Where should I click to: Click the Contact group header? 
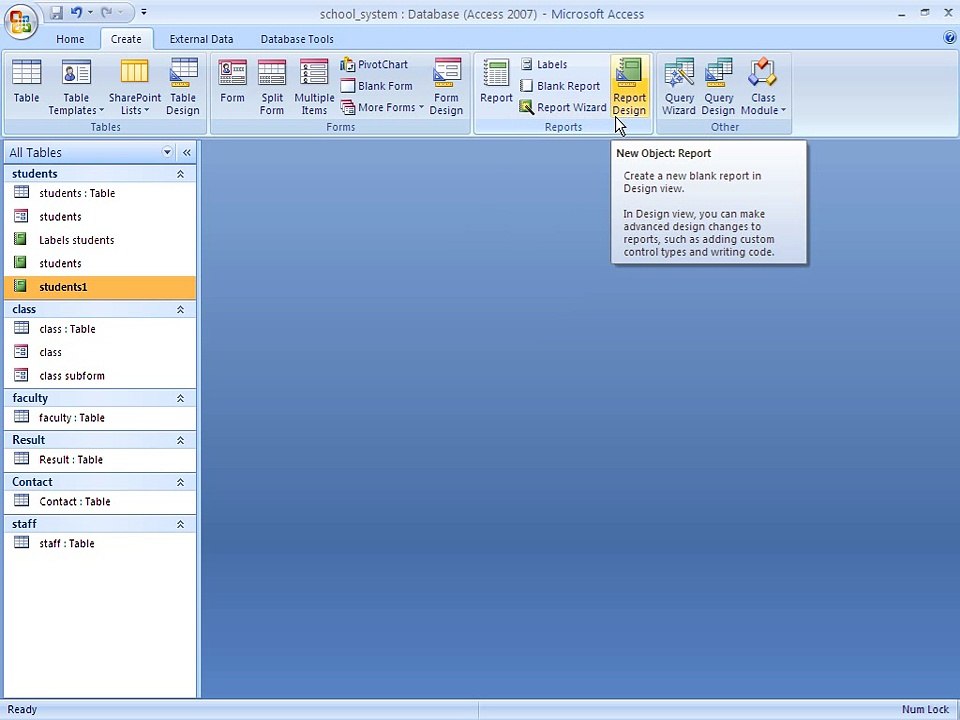pos(100,482)
